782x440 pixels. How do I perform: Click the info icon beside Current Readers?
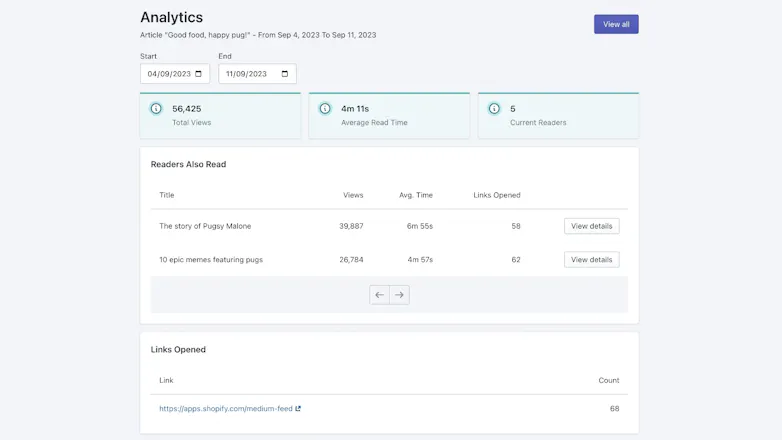[x=494, y=108]
